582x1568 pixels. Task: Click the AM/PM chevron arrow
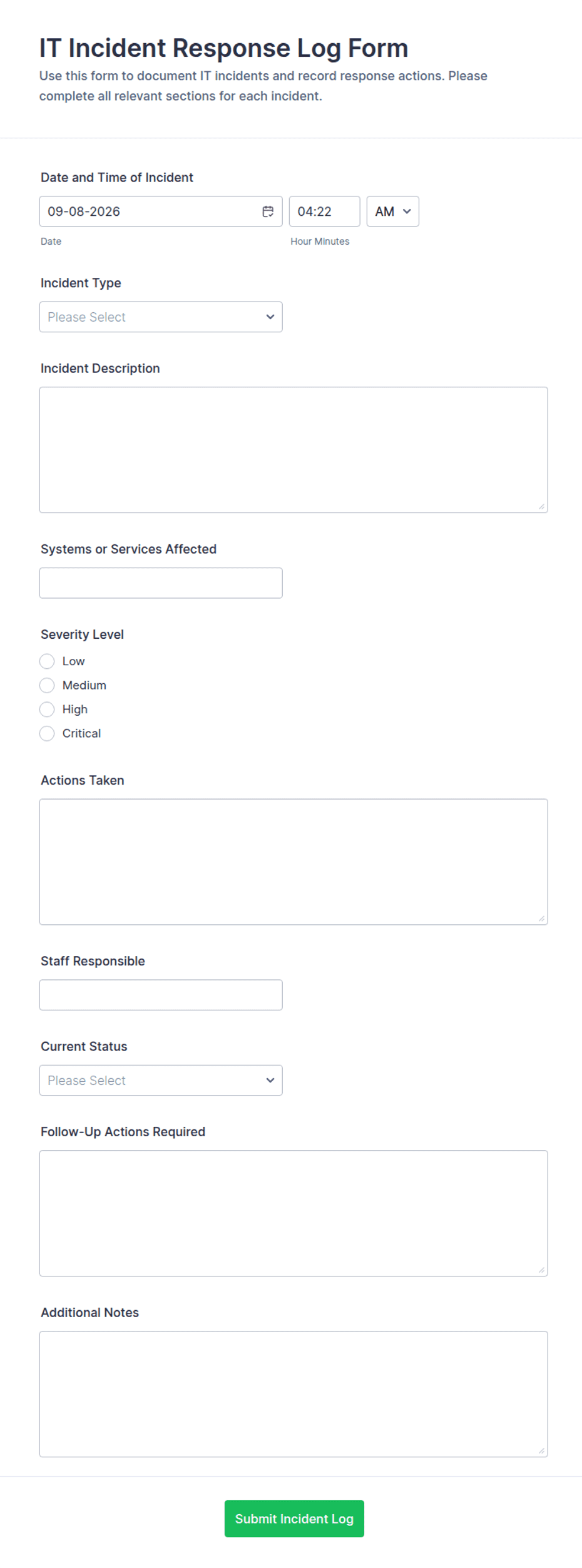click(407, 211)
